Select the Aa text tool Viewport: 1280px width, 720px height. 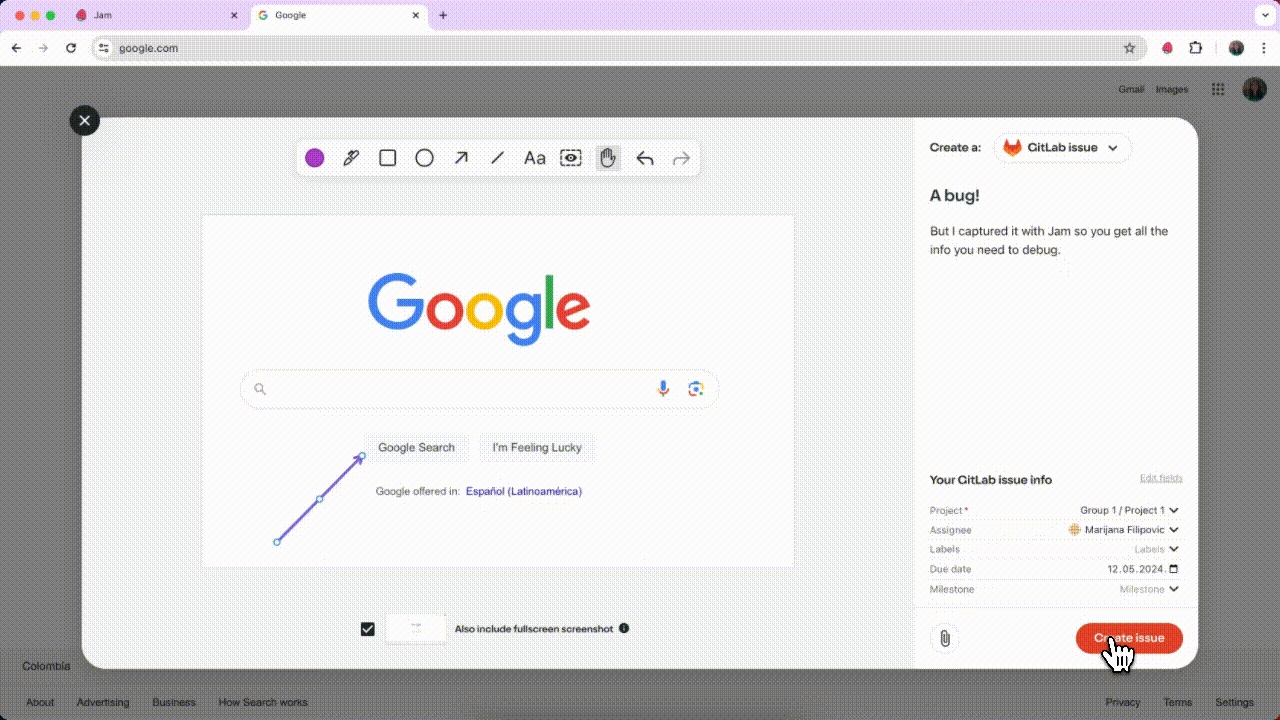tap(535, 158)
